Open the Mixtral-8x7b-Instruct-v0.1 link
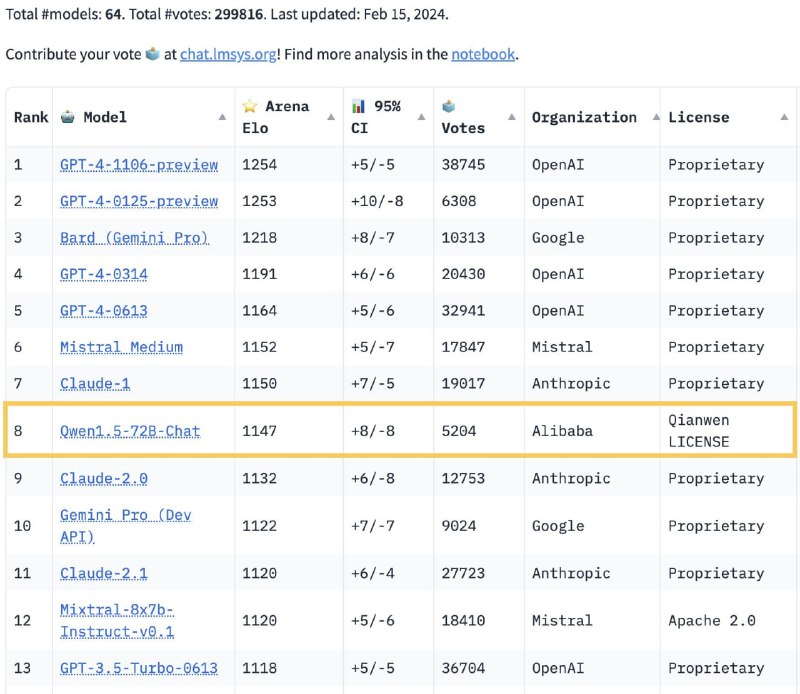 point(118,620)
